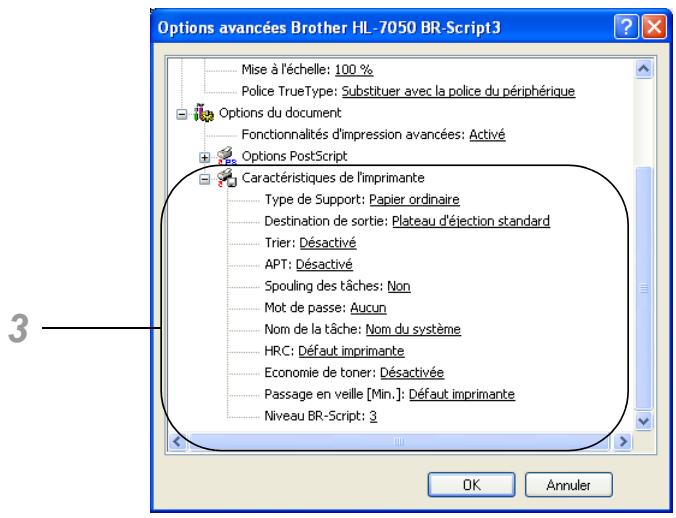Collapse the Options du document node
The image size is (676, 518).
pyautogui.click(x=182, y=114)
